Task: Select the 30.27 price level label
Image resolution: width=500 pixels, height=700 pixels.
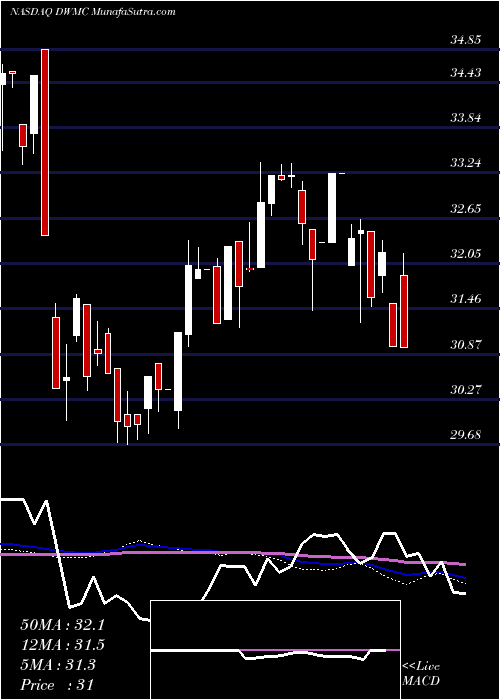Action: (466, 390)
